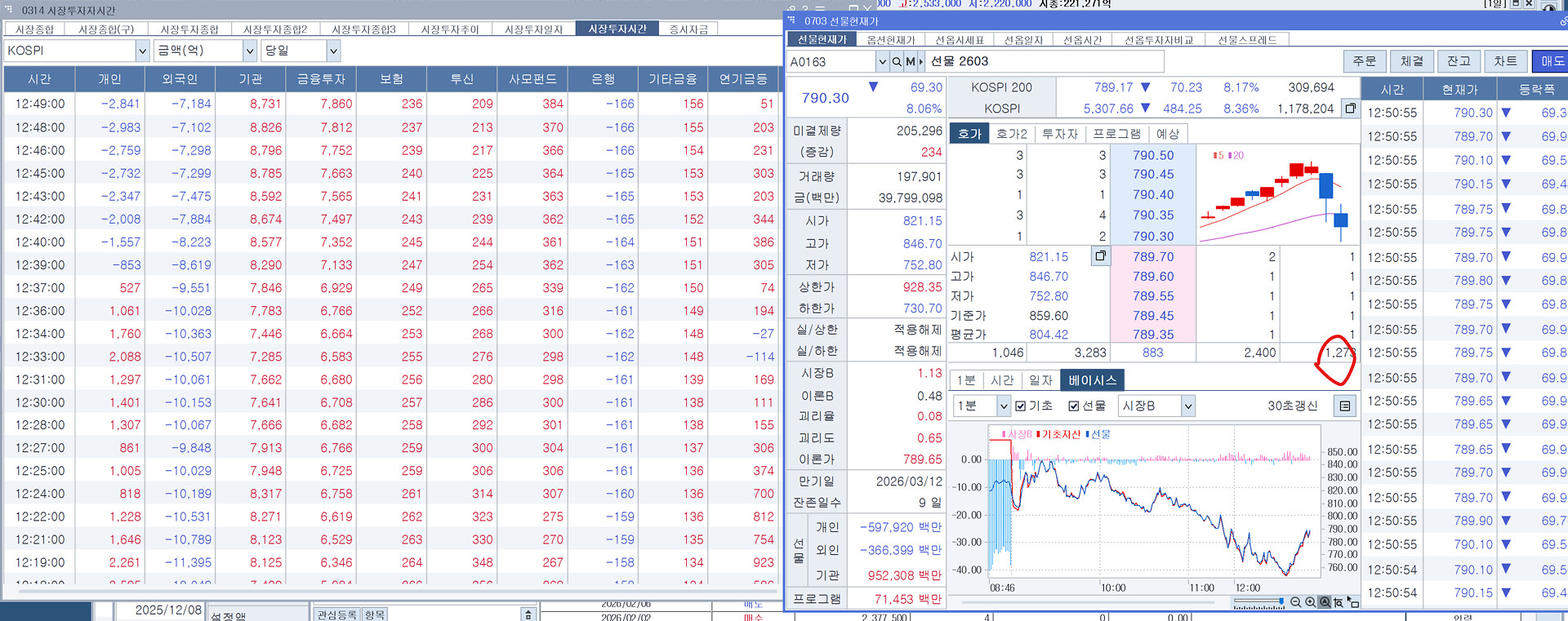Click the 관심등록 button at the bottom

tap(337, 614)
